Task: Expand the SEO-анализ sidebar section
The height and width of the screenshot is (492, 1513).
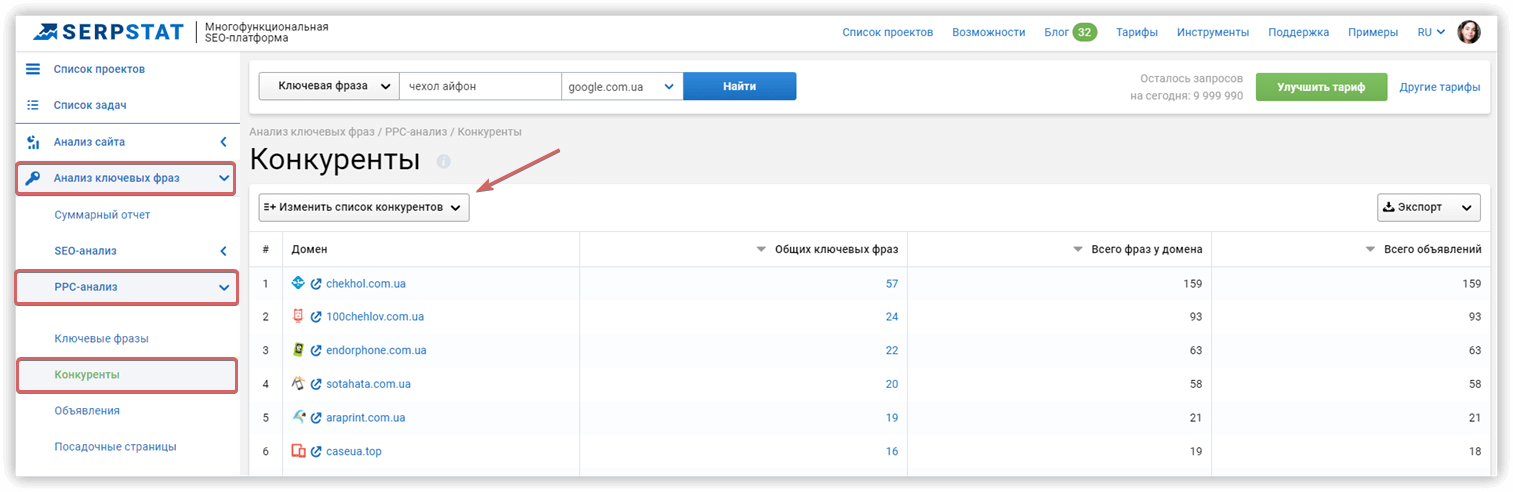Action: tap(223, 251)
